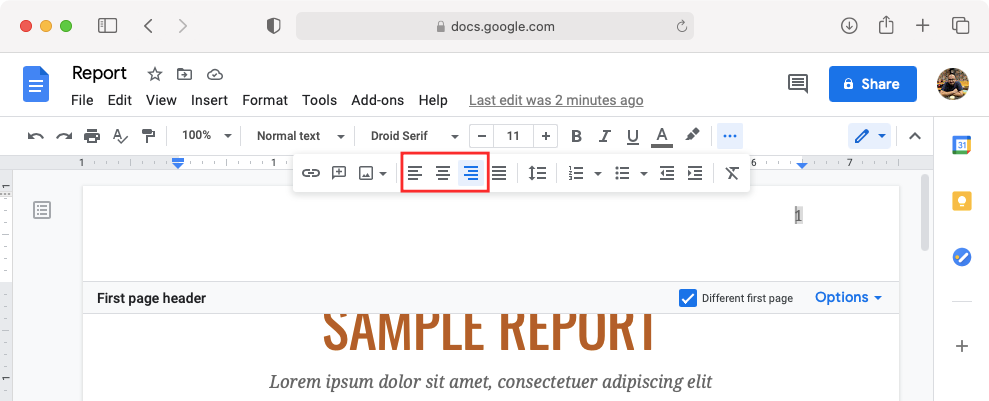Select center align in the toolbar
This screenshot has width=989, height=401.
(x=442, y=173)
